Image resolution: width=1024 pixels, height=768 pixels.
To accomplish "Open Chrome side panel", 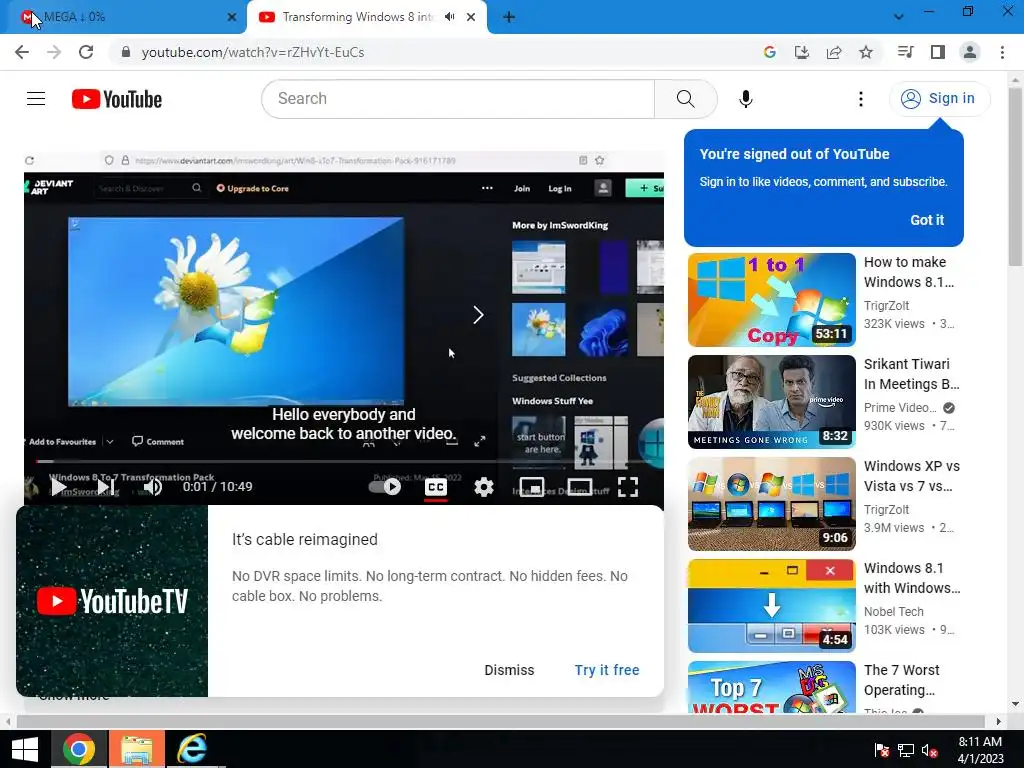I will point(938,52).
